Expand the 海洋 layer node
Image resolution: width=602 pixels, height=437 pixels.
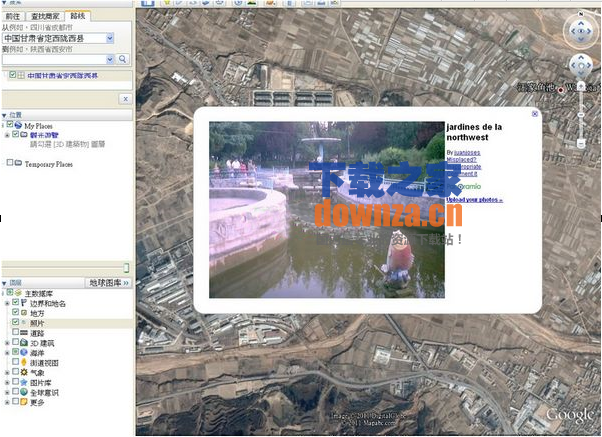tap(7, 353)
